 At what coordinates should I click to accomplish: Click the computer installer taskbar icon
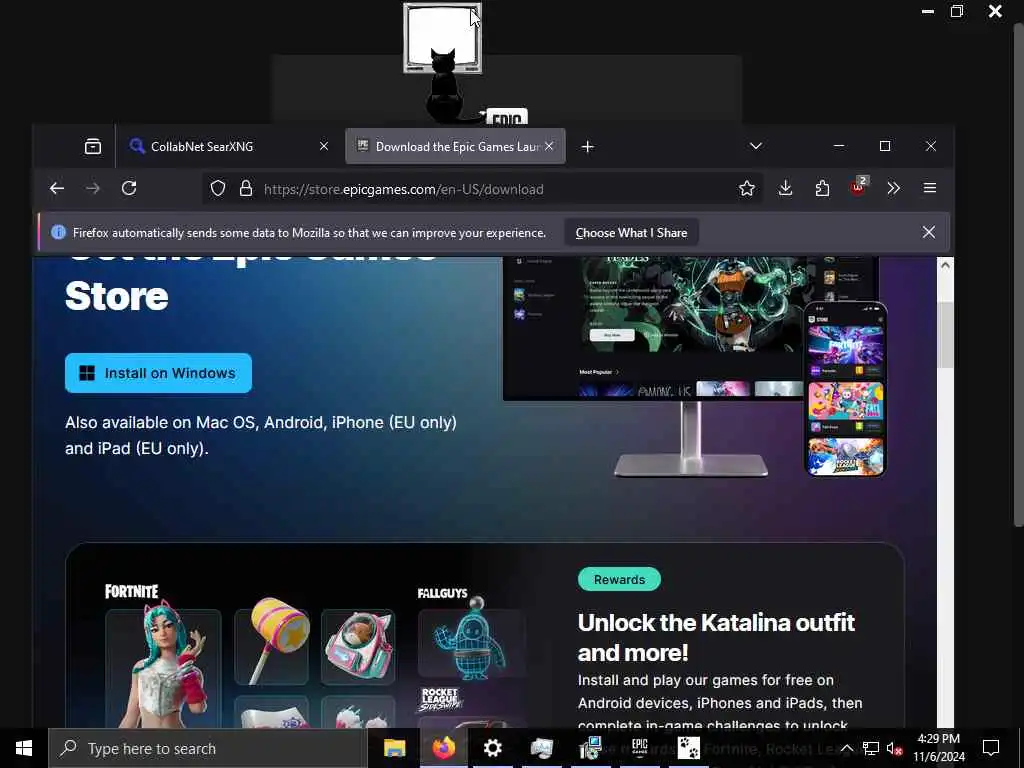(591, 748)
